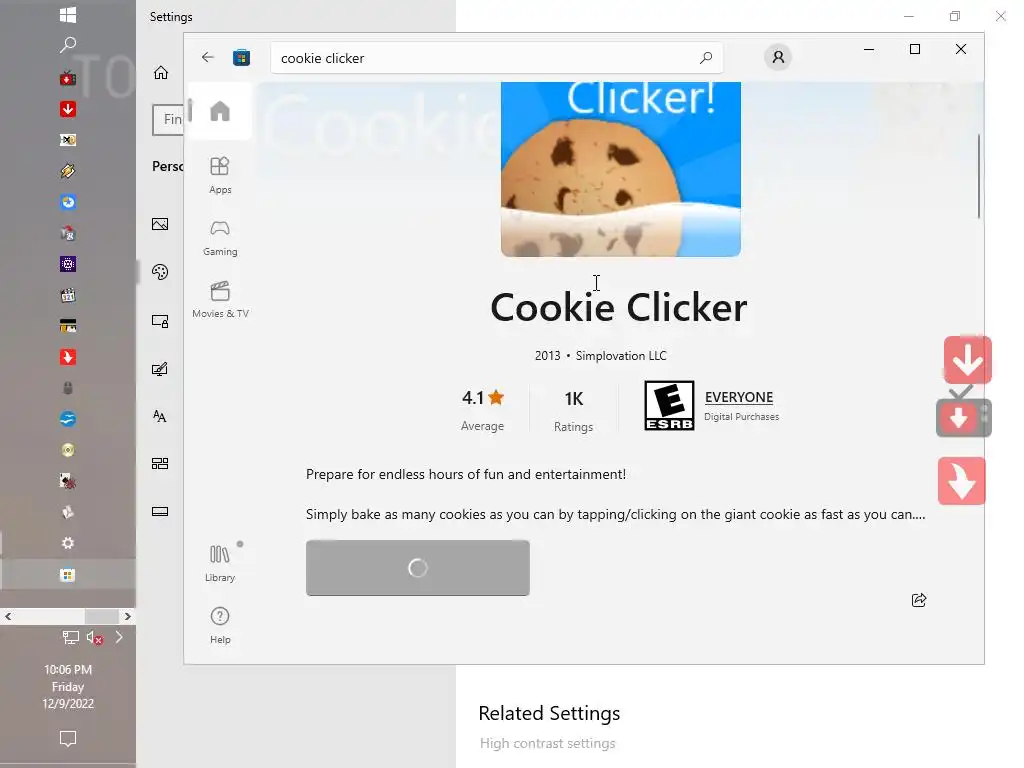The height and width of the screenshot is (768, 1024).
Task: Open the purple square taskbar icon
Action: [x=68, y=264]
